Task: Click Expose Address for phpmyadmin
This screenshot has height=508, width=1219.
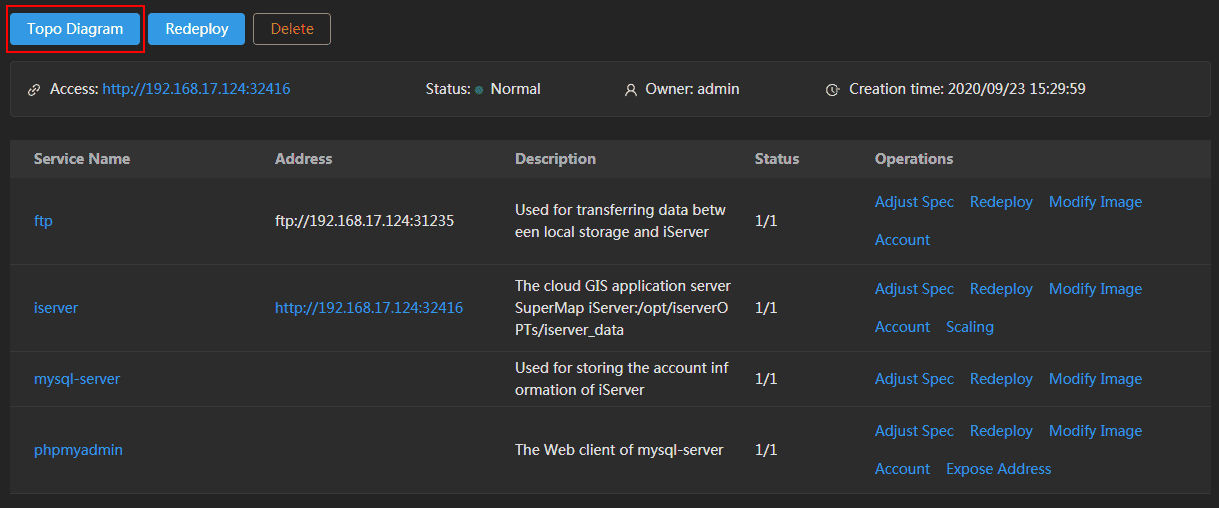Action: (x=999, y=469)
